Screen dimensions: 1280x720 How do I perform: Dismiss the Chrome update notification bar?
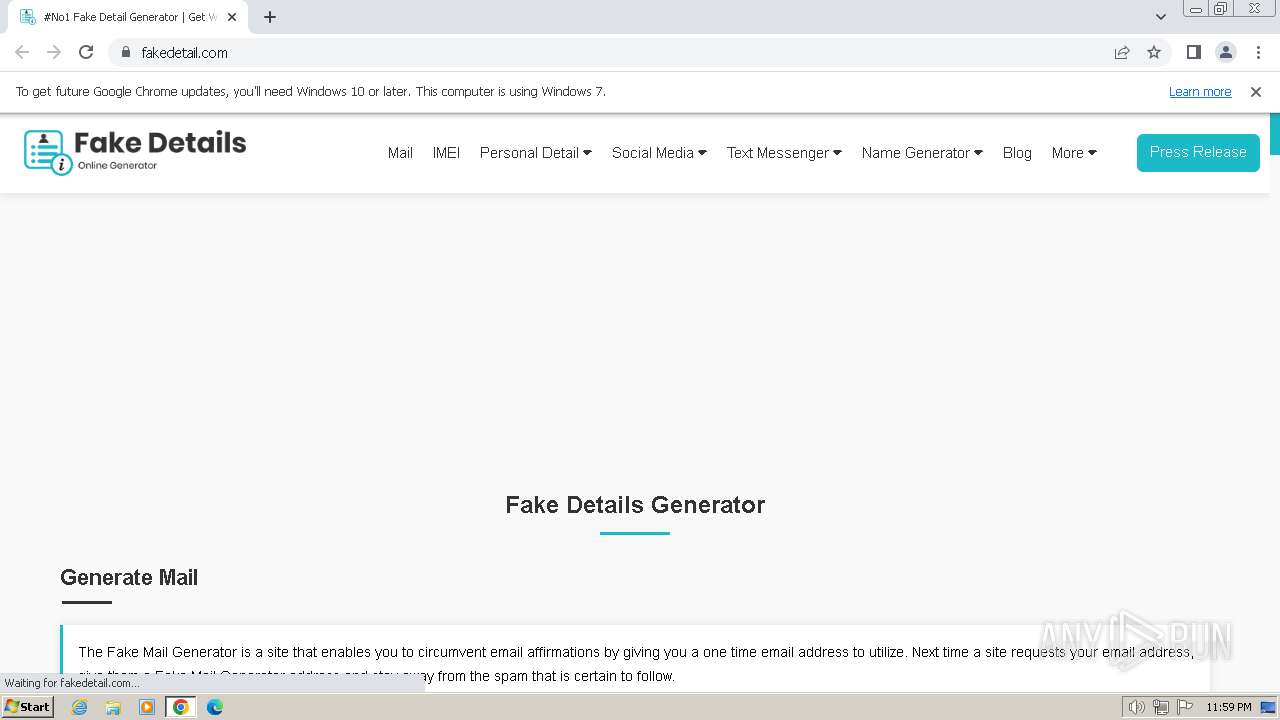1256,92
